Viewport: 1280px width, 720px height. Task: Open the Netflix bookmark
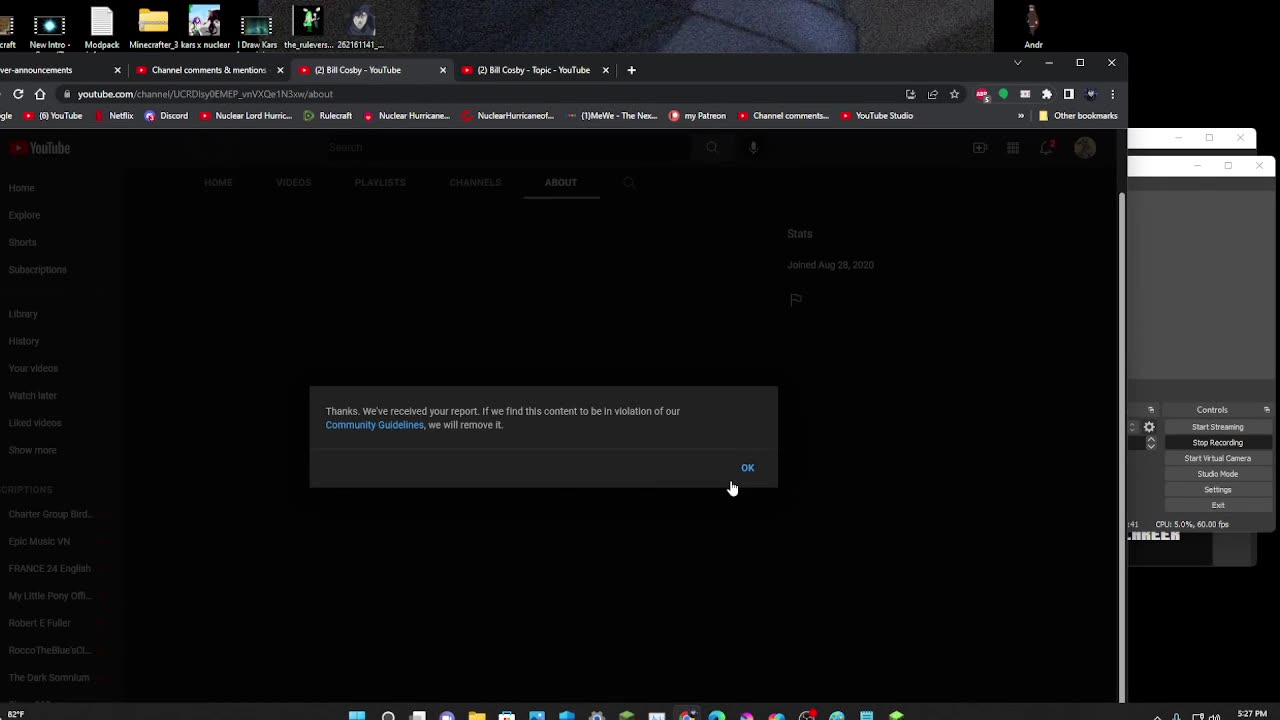(113, 116)
